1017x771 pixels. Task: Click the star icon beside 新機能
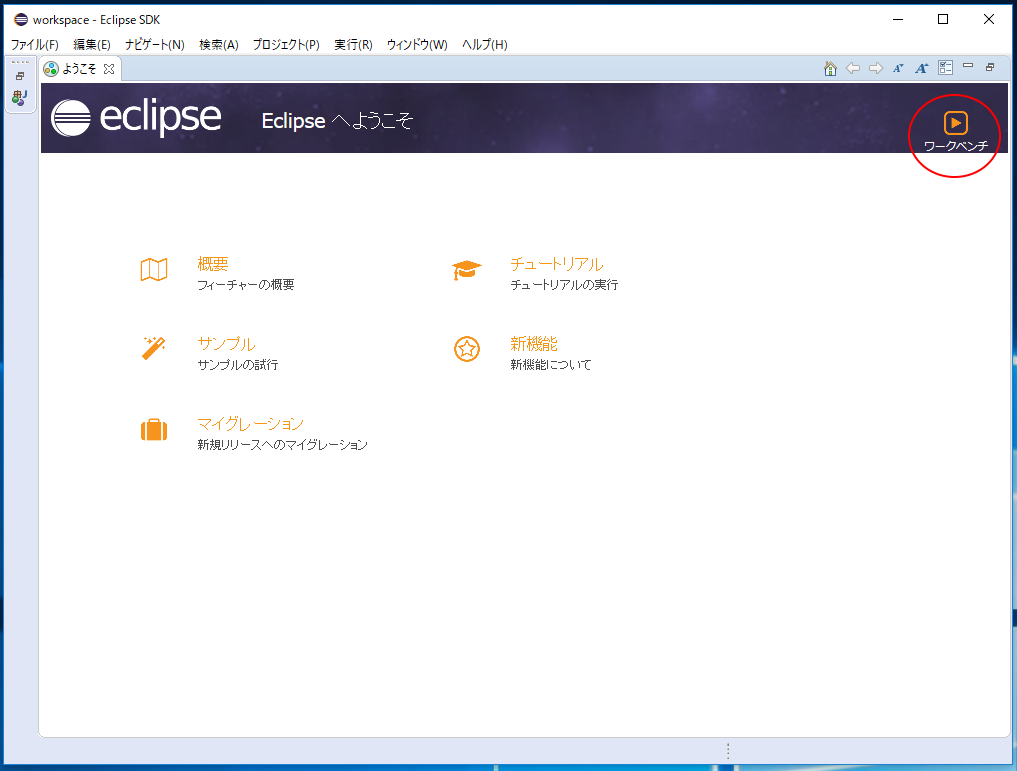pyautogui.click(x=466, y=349)
